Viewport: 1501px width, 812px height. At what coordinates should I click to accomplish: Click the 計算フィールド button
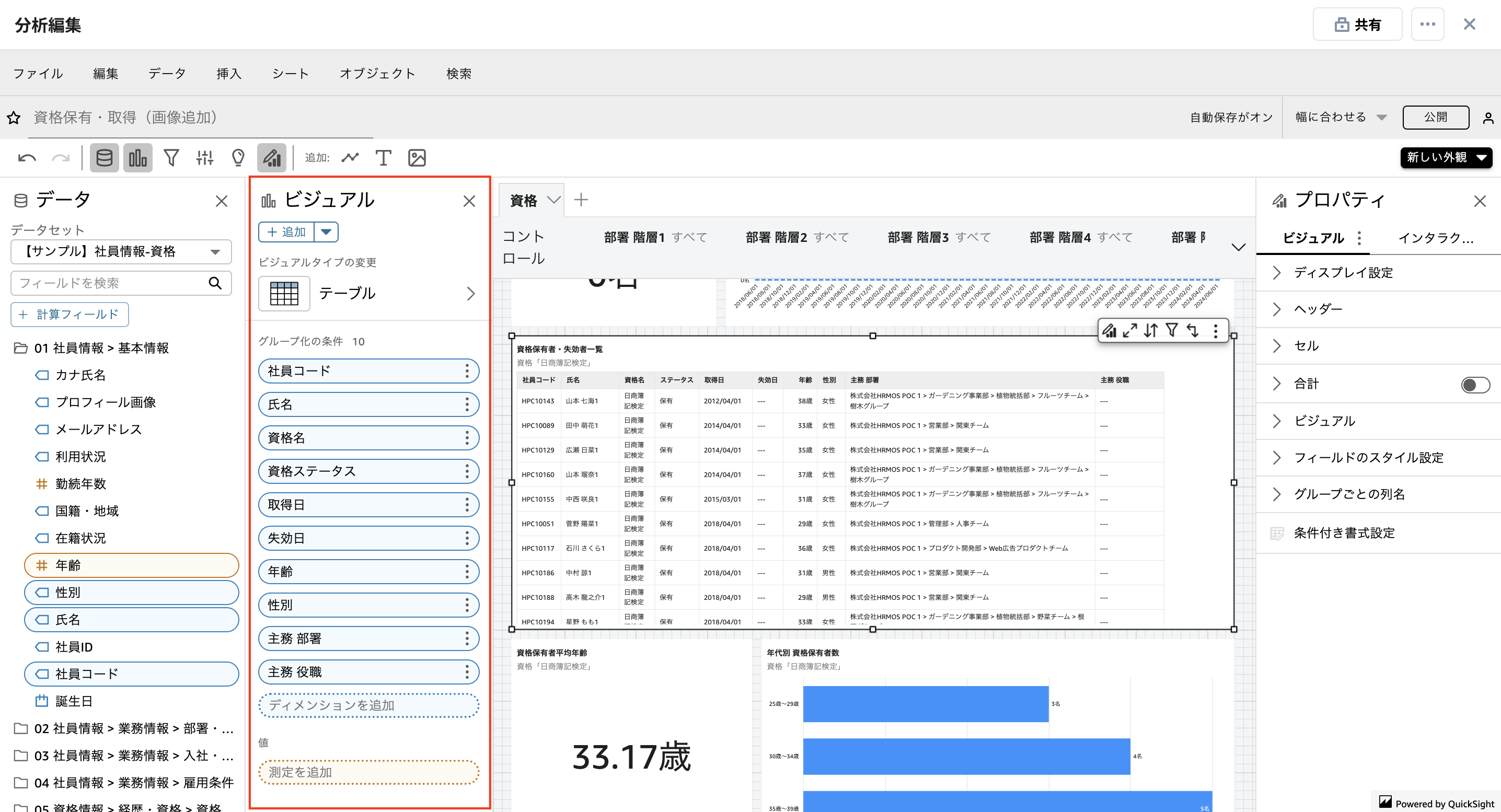pyautogui.click(x=70, y=315)
